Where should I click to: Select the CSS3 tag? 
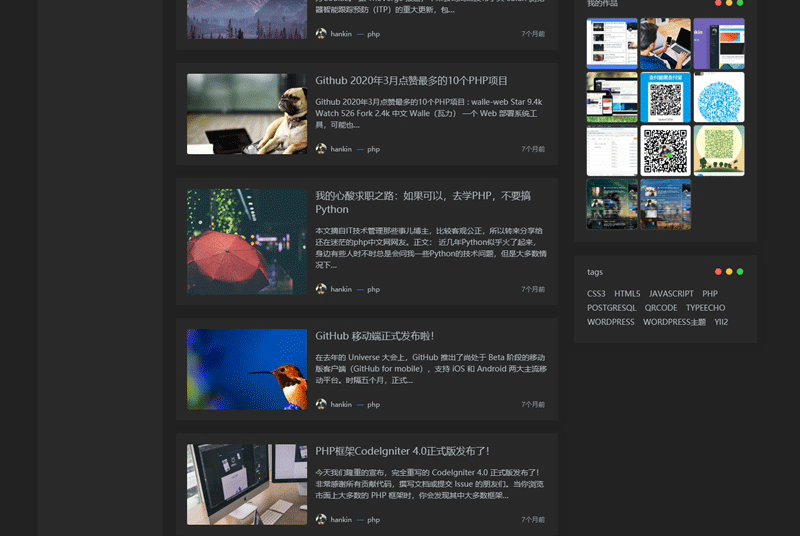(596, 294)
